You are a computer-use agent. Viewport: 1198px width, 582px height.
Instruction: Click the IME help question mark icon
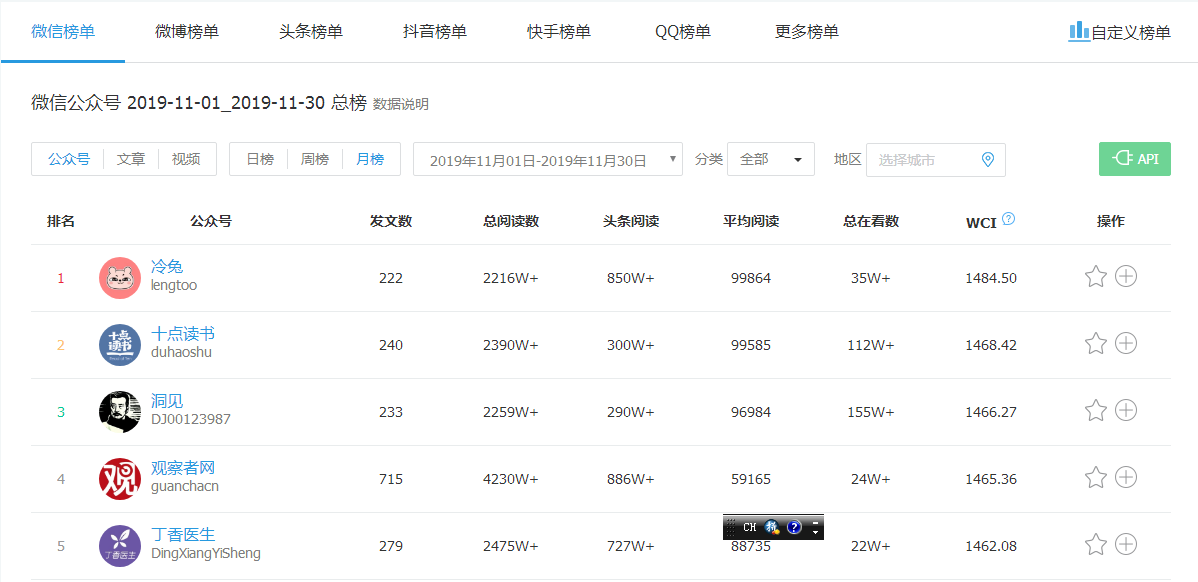point(794,527)
